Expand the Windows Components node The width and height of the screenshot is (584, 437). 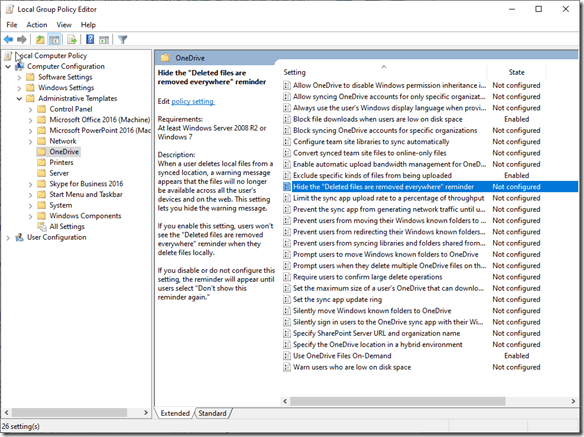tap(31, 216)
